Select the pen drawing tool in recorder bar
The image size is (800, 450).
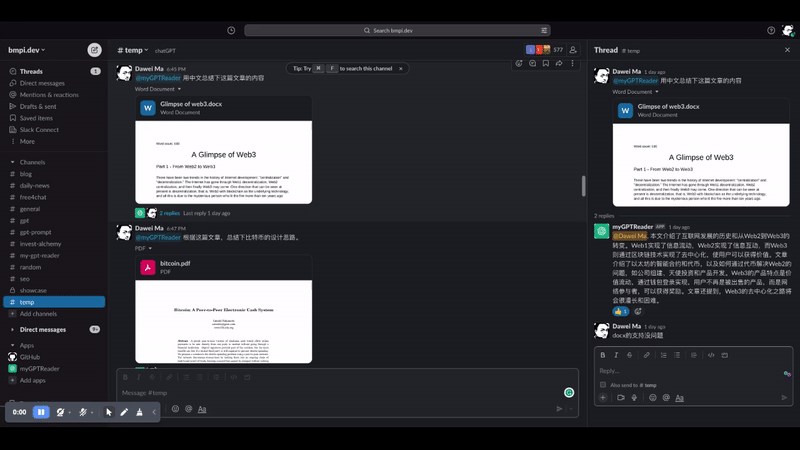click(124, 412)
